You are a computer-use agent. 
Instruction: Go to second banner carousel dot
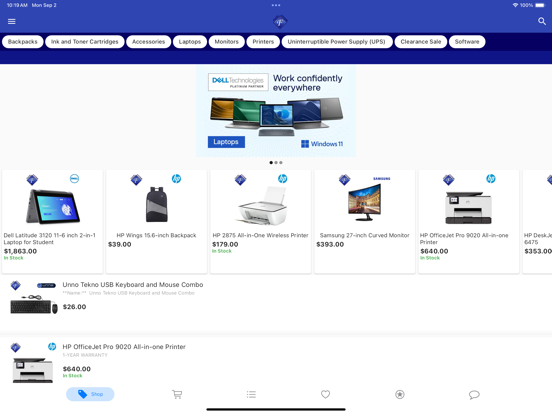276,163
